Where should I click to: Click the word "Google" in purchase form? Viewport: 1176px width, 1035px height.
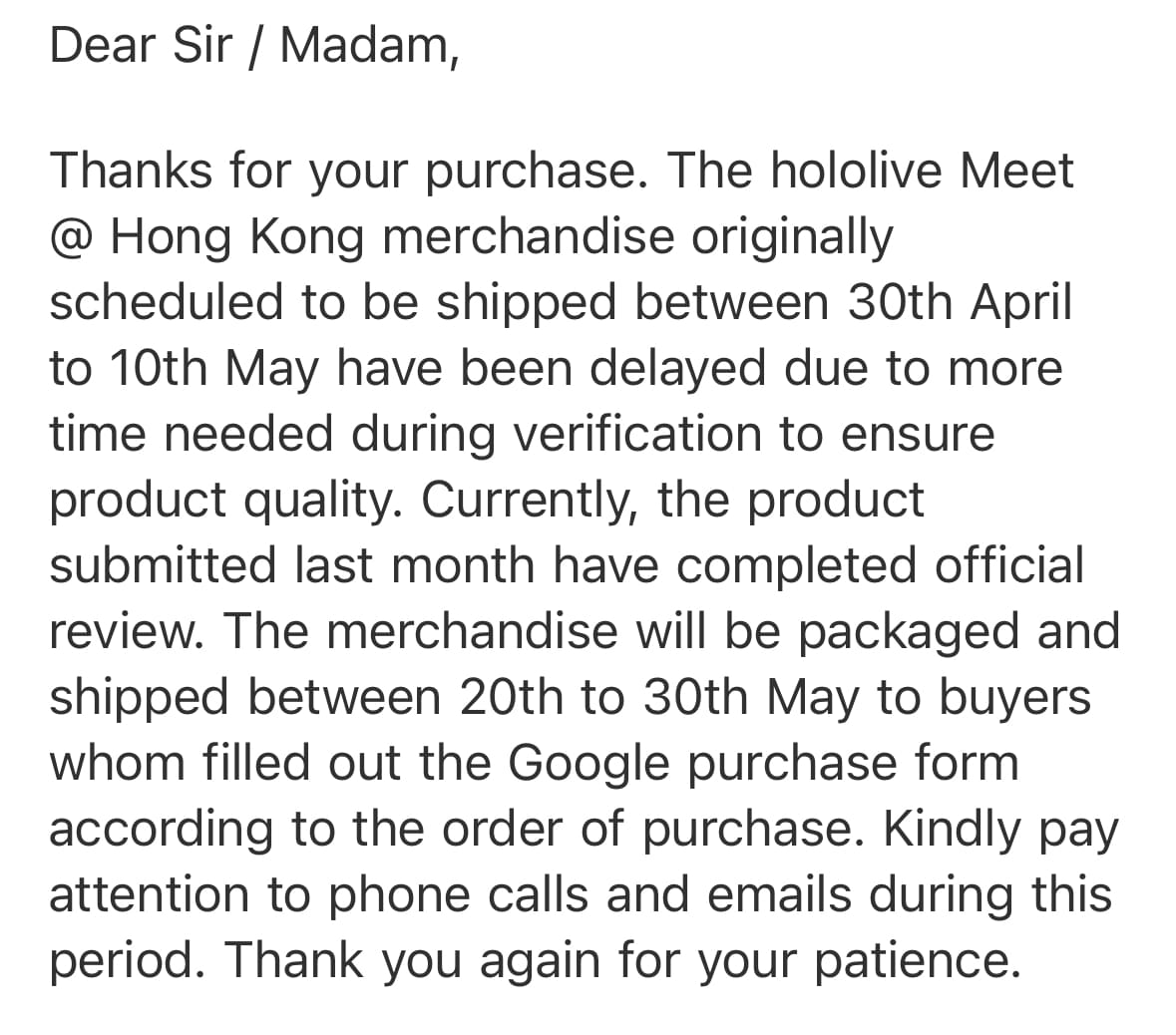coord(588,765)
